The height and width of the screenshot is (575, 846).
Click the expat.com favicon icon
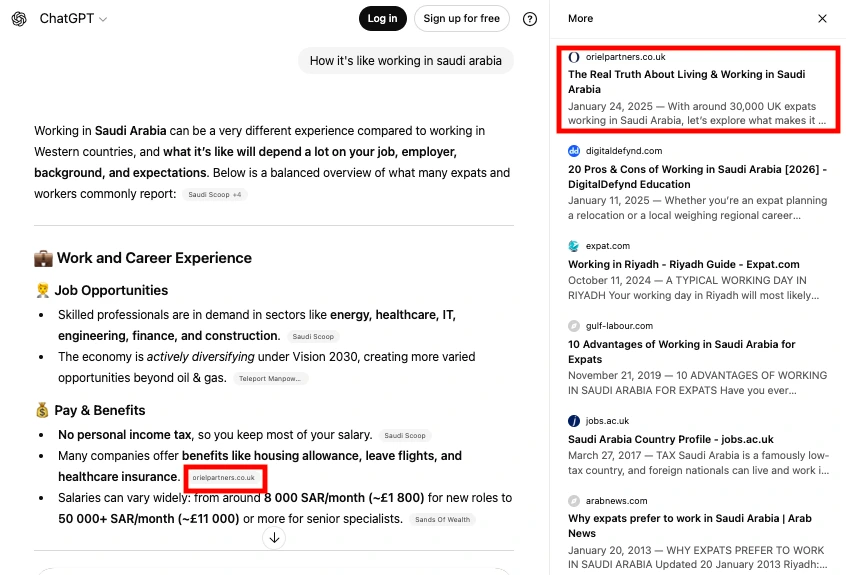pos(574,246)
